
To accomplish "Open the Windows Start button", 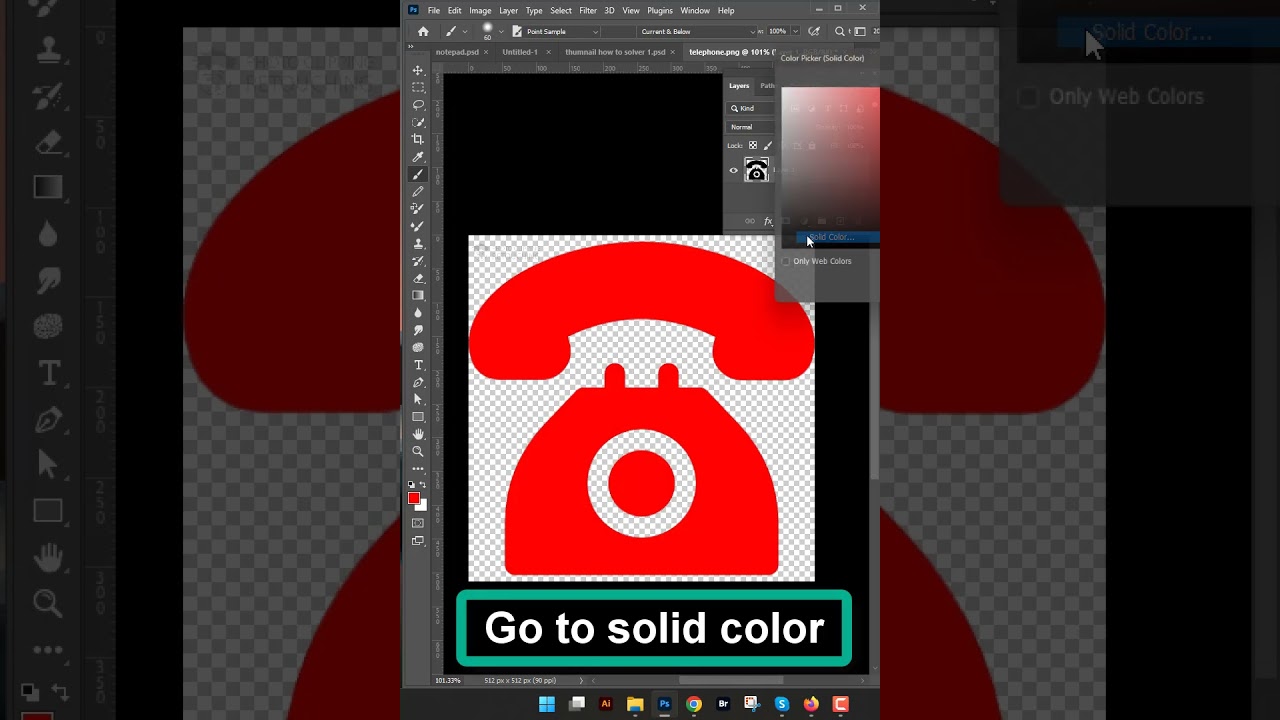I will pos(547,704).
